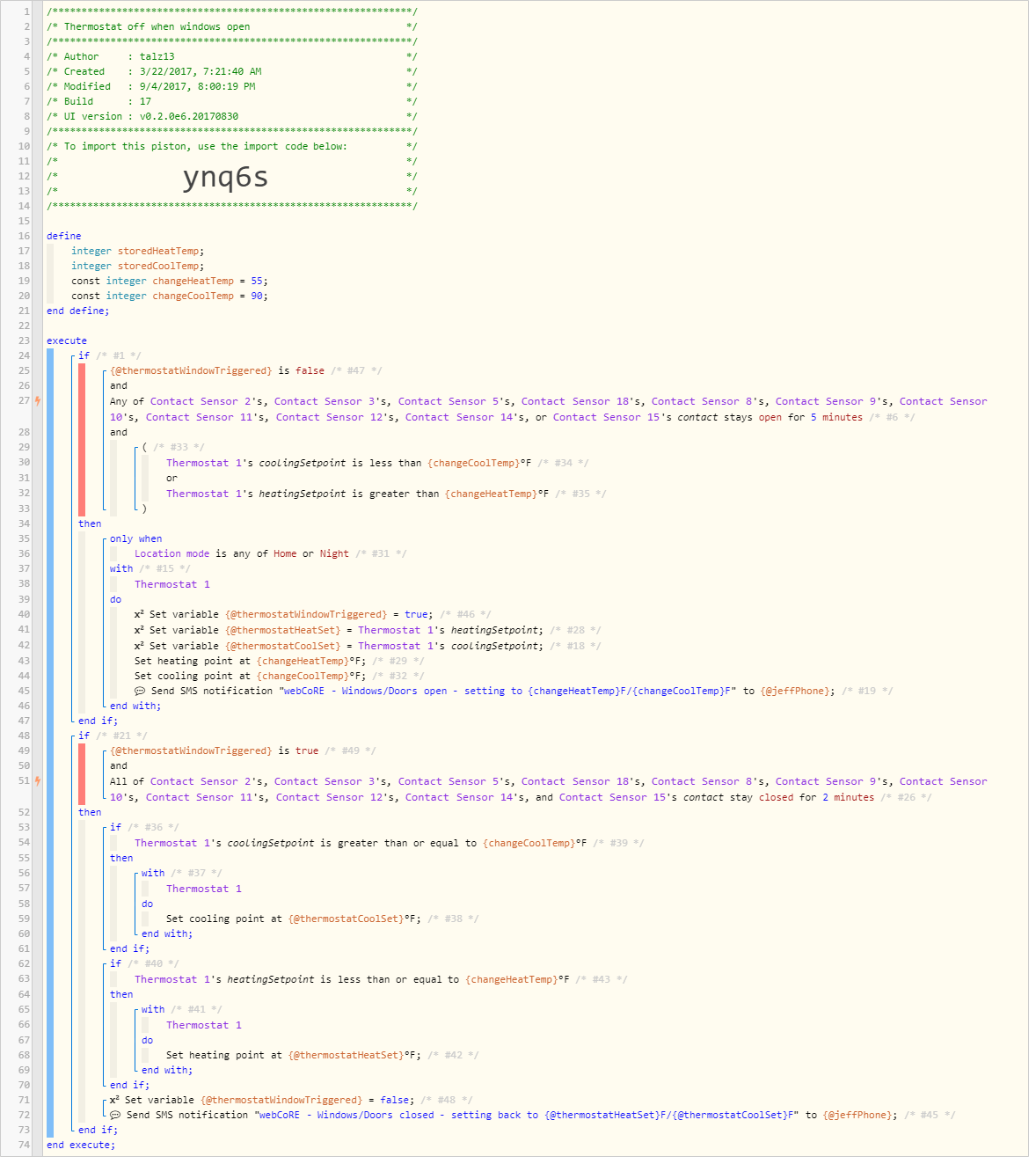
Task: Open the 'changeHeatTemp = 55' constant
Action: pyautogui.click(x=170, y=281)
